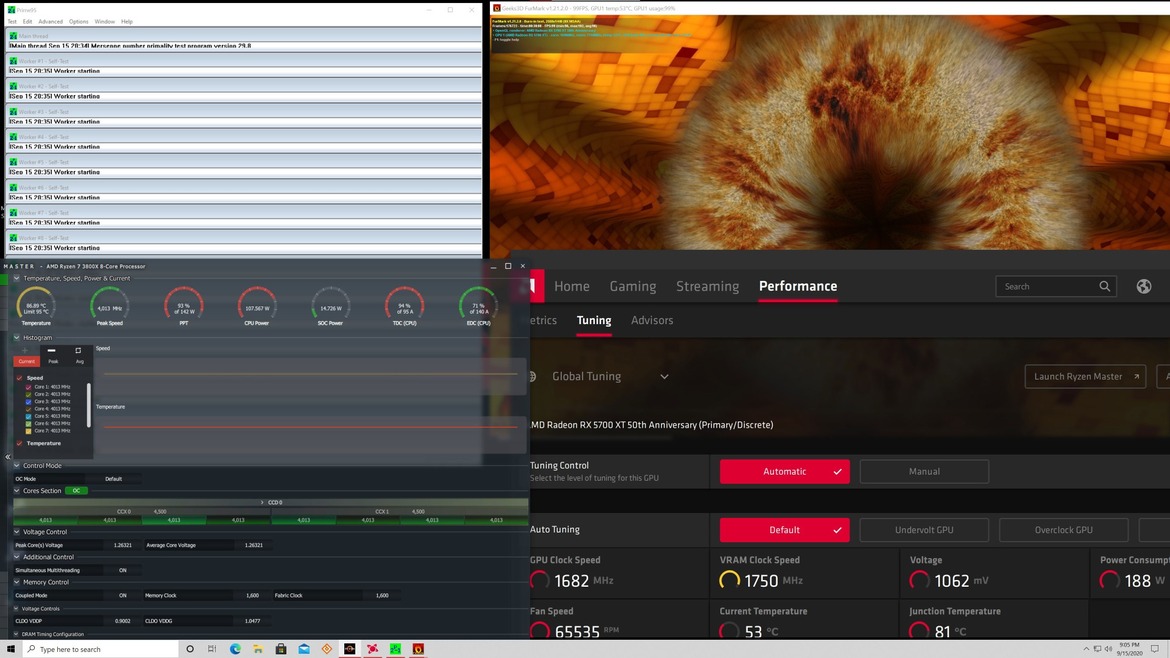Open the Prime95 Advanced menu
1170x658 pixels.
[x=51, y=22]
